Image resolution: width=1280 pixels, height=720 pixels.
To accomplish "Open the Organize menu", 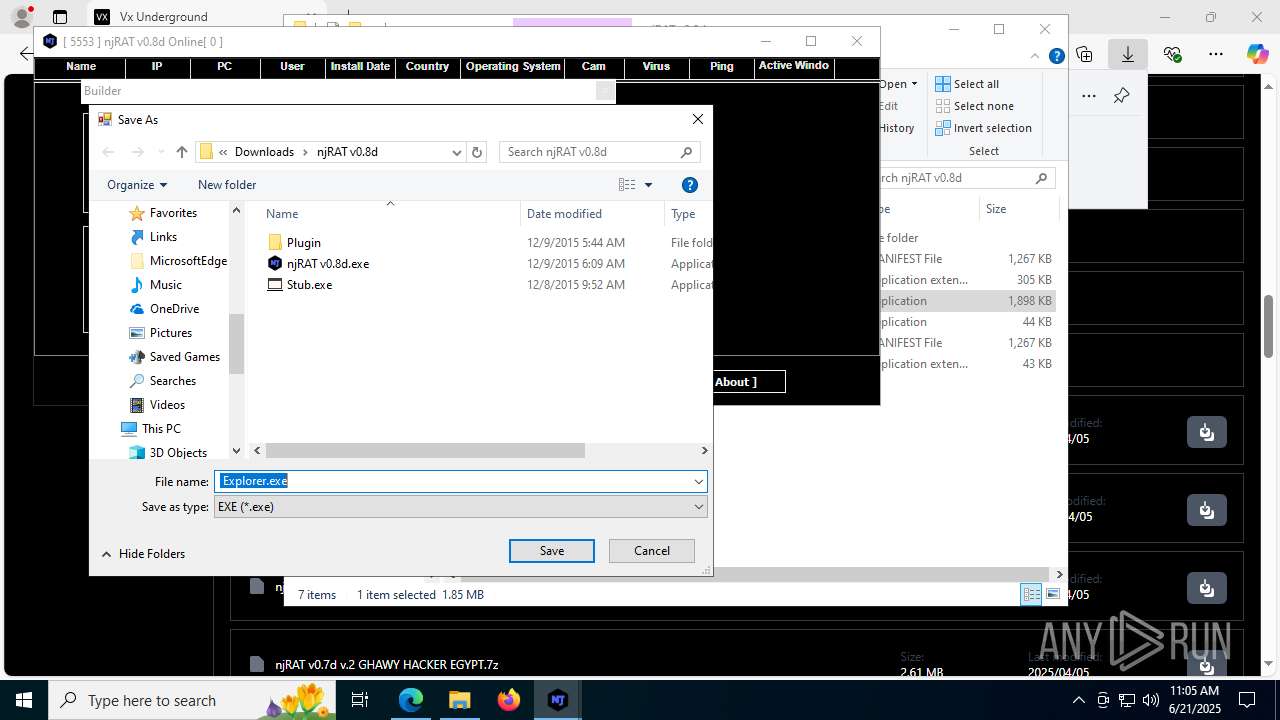I will 137,185.
